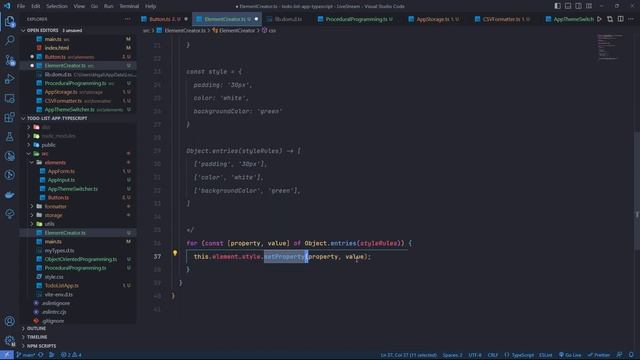Click the ESLint status bar item
This screenshot has height=360, width=640.
(546, 355)
